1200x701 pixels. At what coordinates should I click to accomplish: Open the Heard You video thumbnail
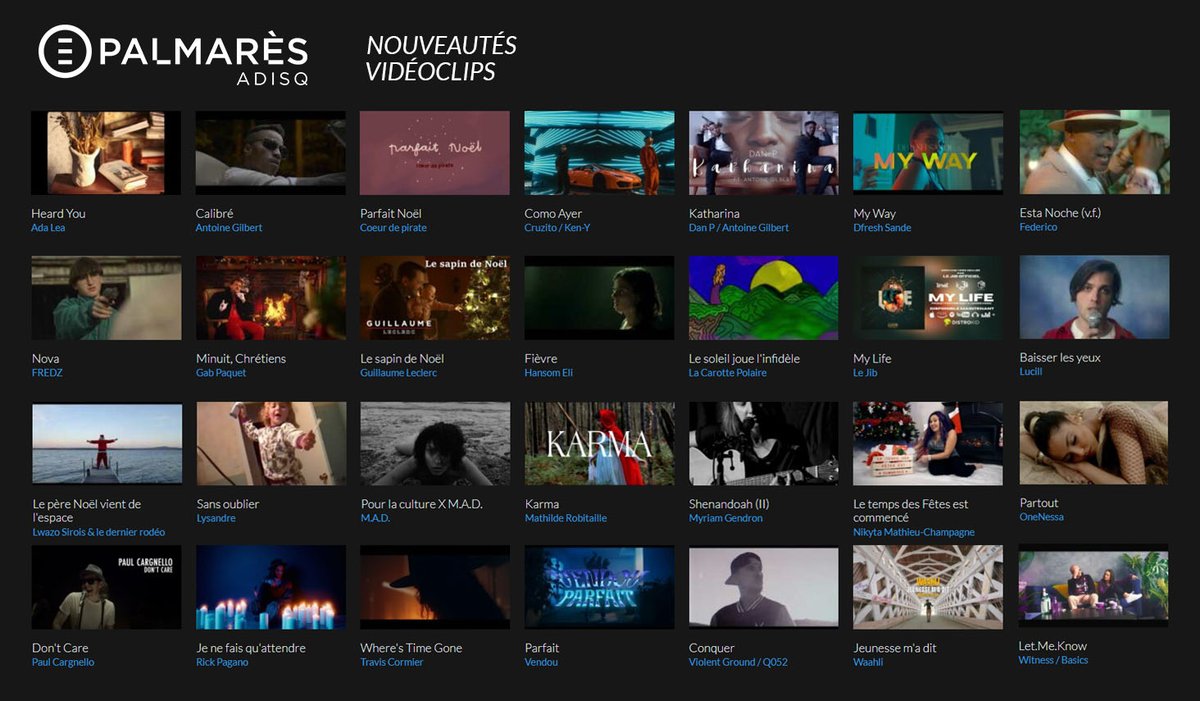point(106,153)
